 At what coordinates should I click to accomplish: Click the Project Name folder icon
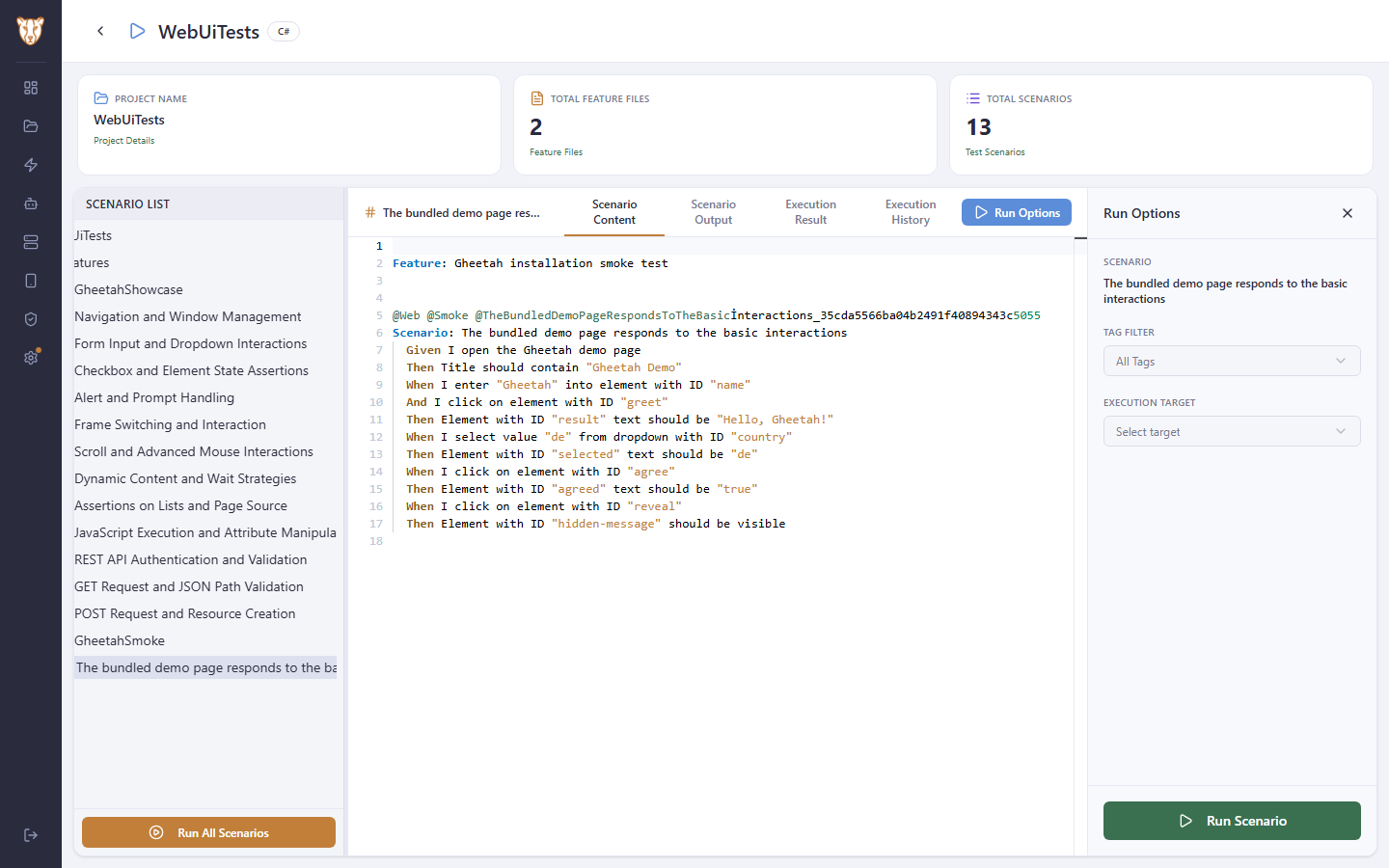pyautogui.click(x=101, y=98)
